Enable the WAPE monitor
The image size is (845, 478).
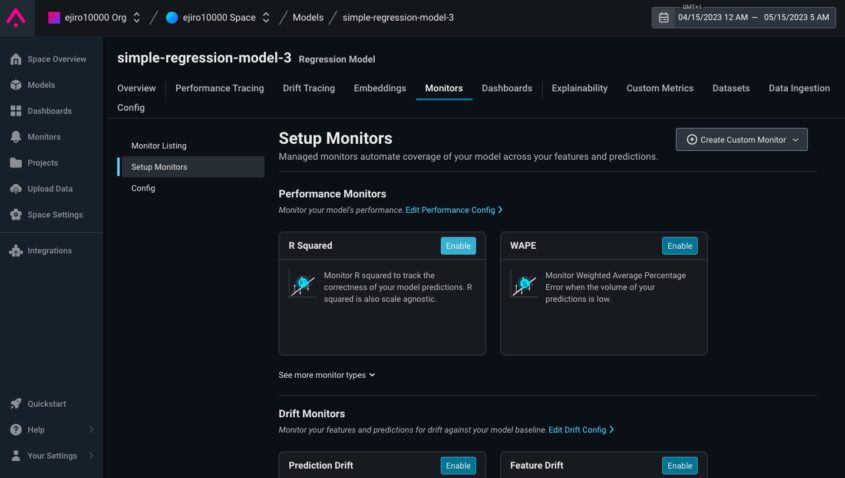679,246
